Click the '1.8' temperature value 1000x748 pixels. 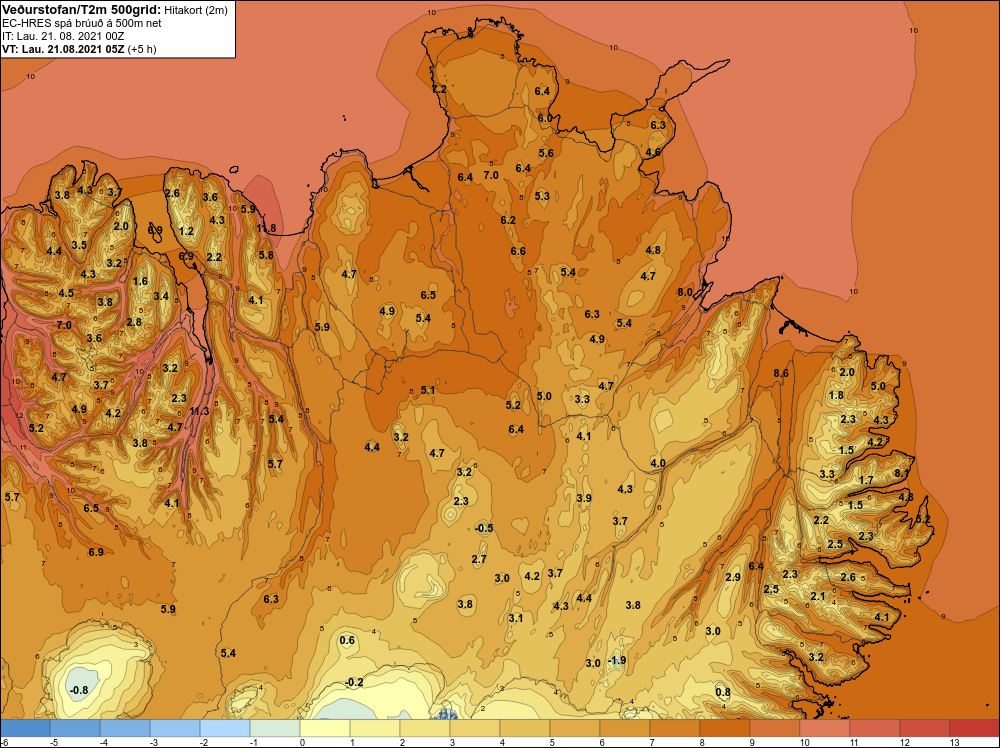836,395
